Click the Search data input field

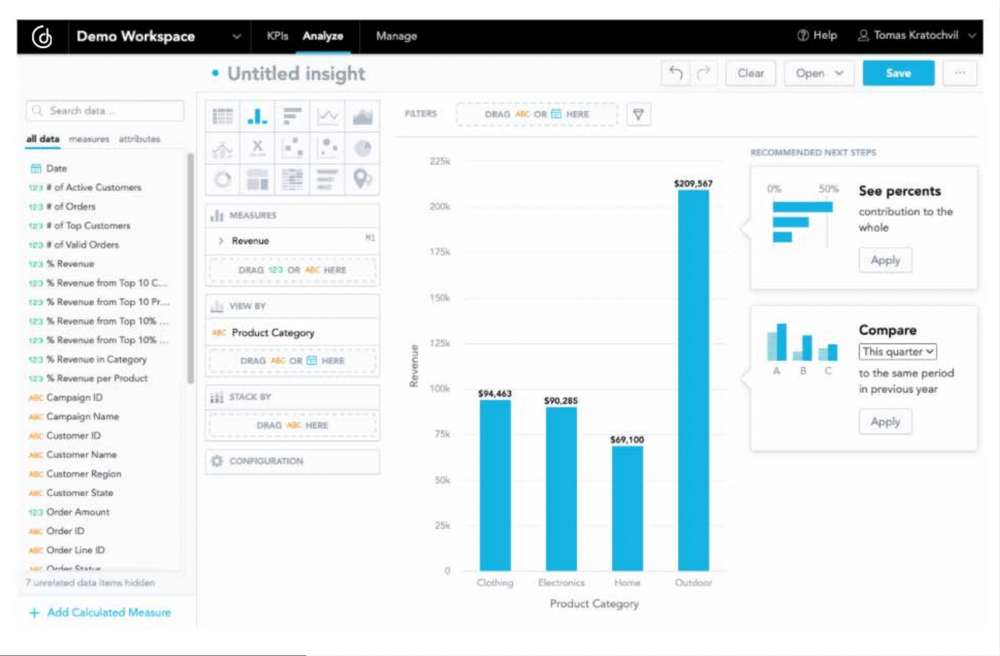point(103,110)
